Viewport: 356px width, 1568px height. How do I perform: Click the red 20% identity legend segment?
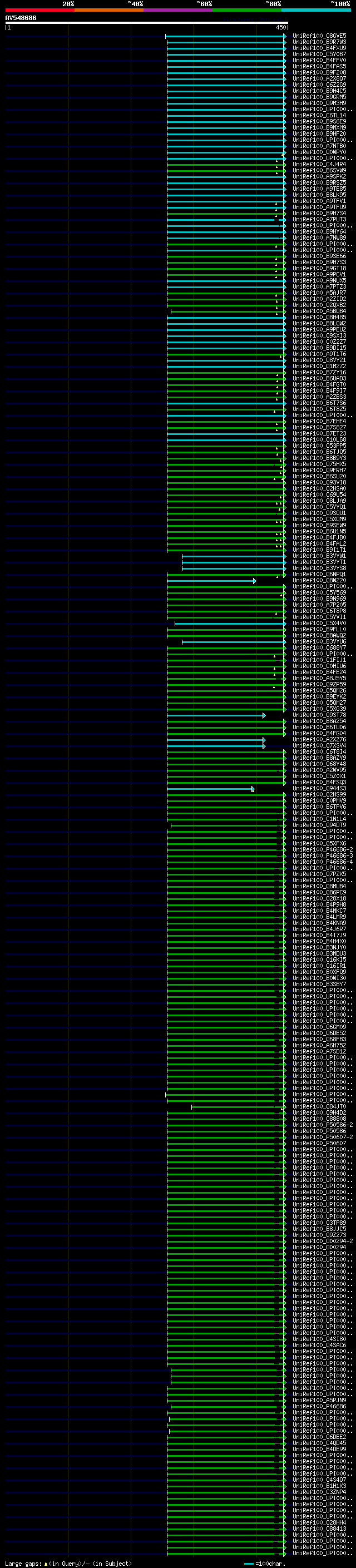(x=39, y=11)
